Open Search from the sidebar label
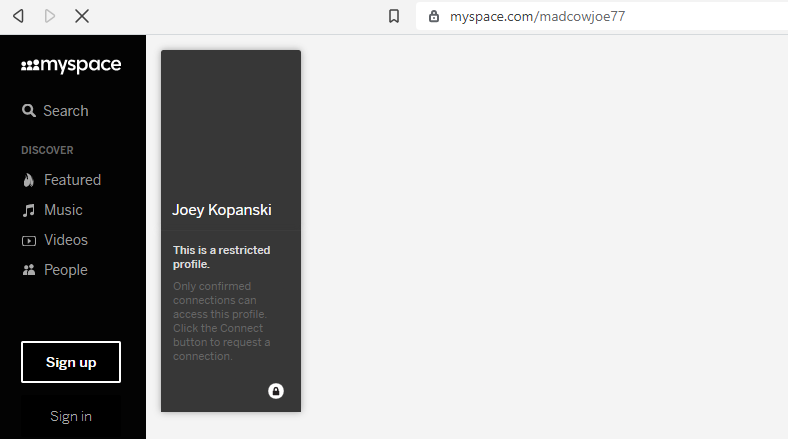788x439 pixels. (66, 111)
